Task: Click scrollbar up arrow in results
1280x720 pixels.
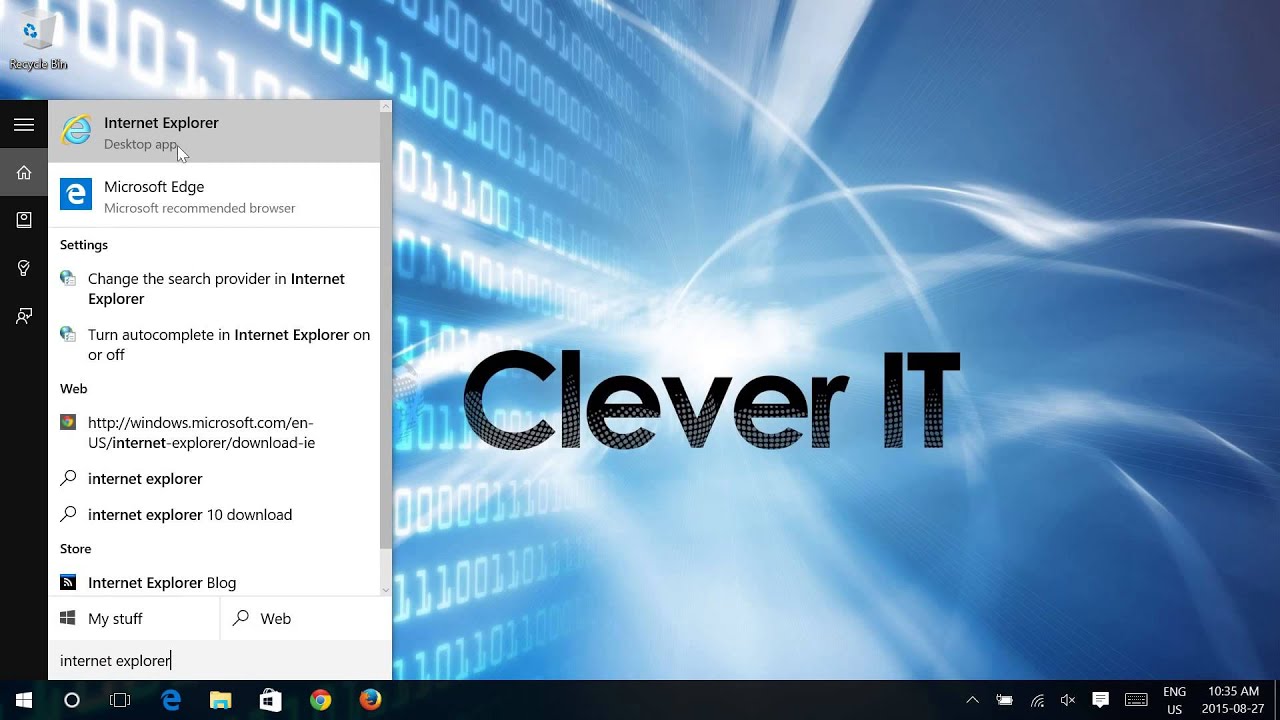Action: pyautogui.click(x=386, y=106)
